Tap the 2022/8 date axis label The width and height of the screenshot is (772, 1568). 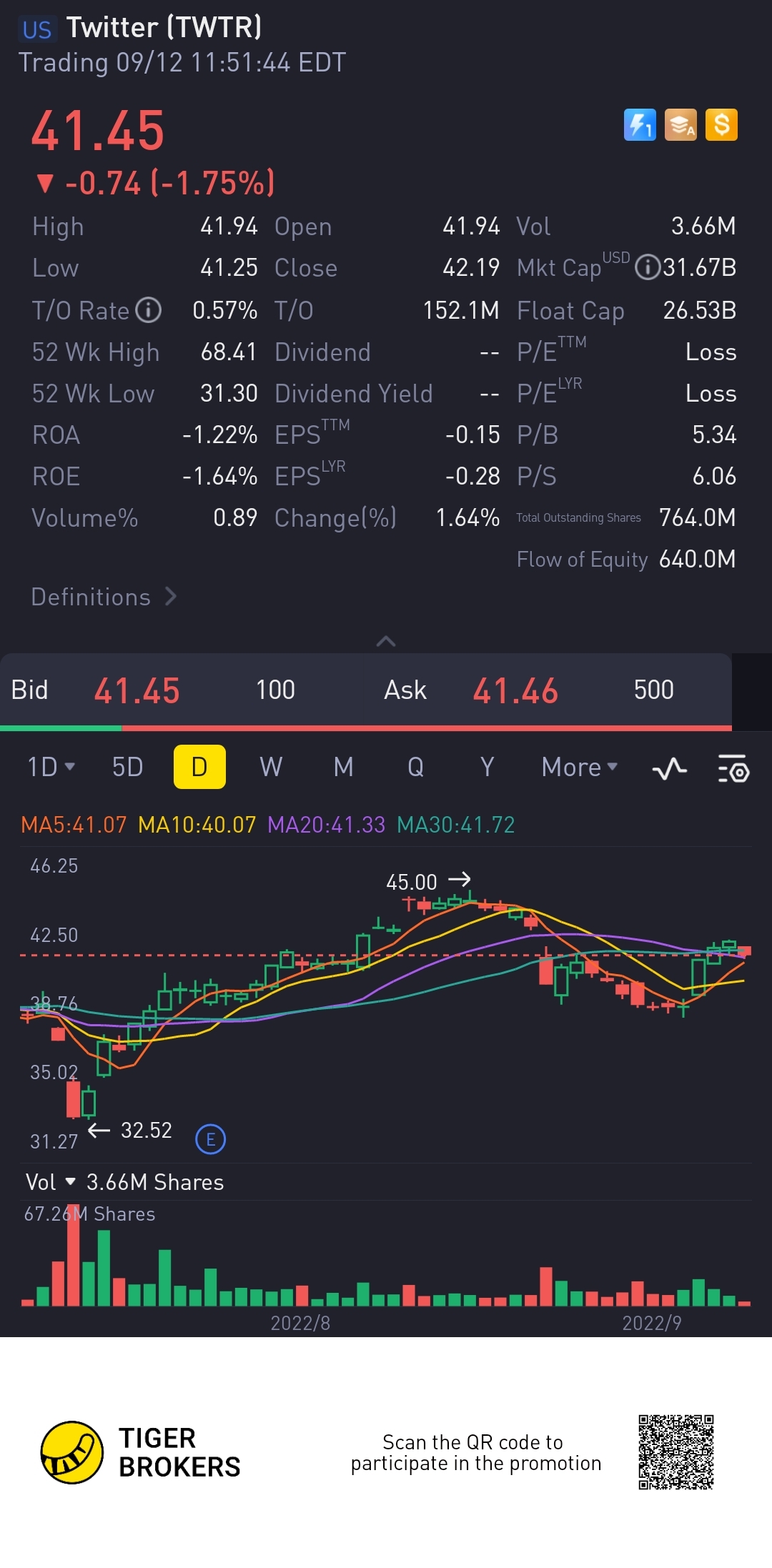pyautogui.click(x=300, y=1323)
